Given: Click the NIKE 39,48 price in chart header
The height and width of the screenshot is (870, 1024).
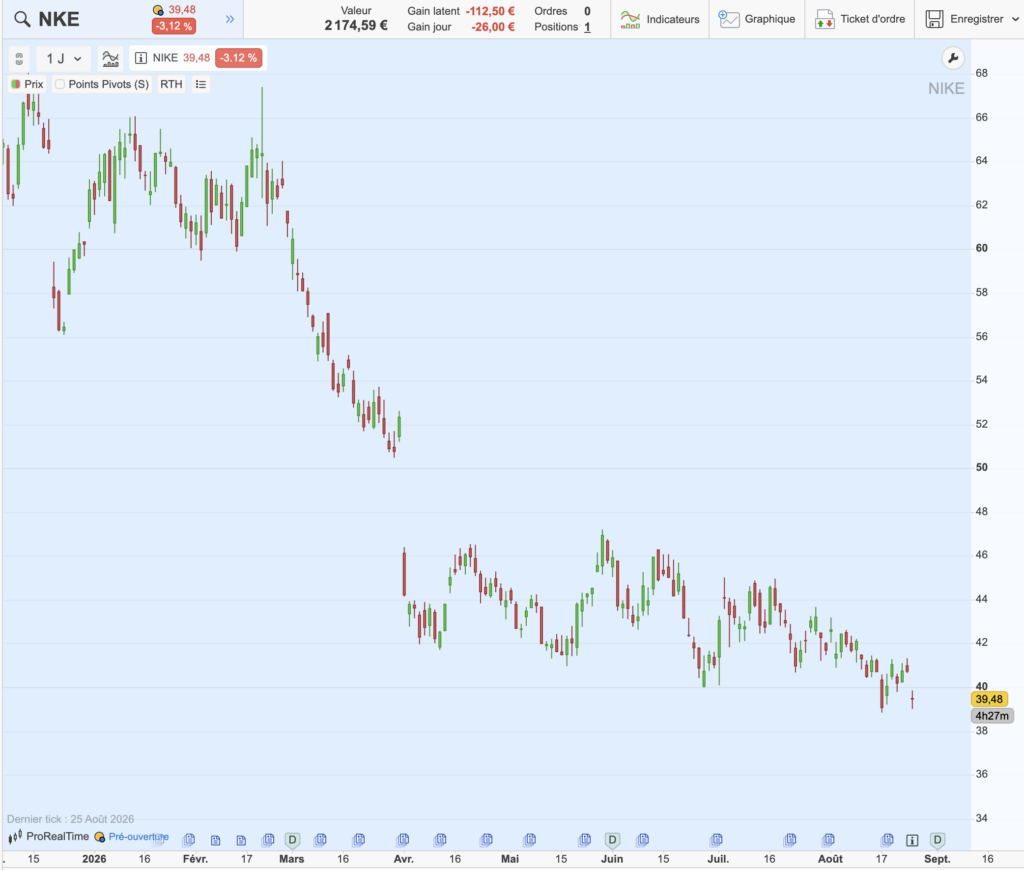Looking at the screenshot, I should coord(197,58).
